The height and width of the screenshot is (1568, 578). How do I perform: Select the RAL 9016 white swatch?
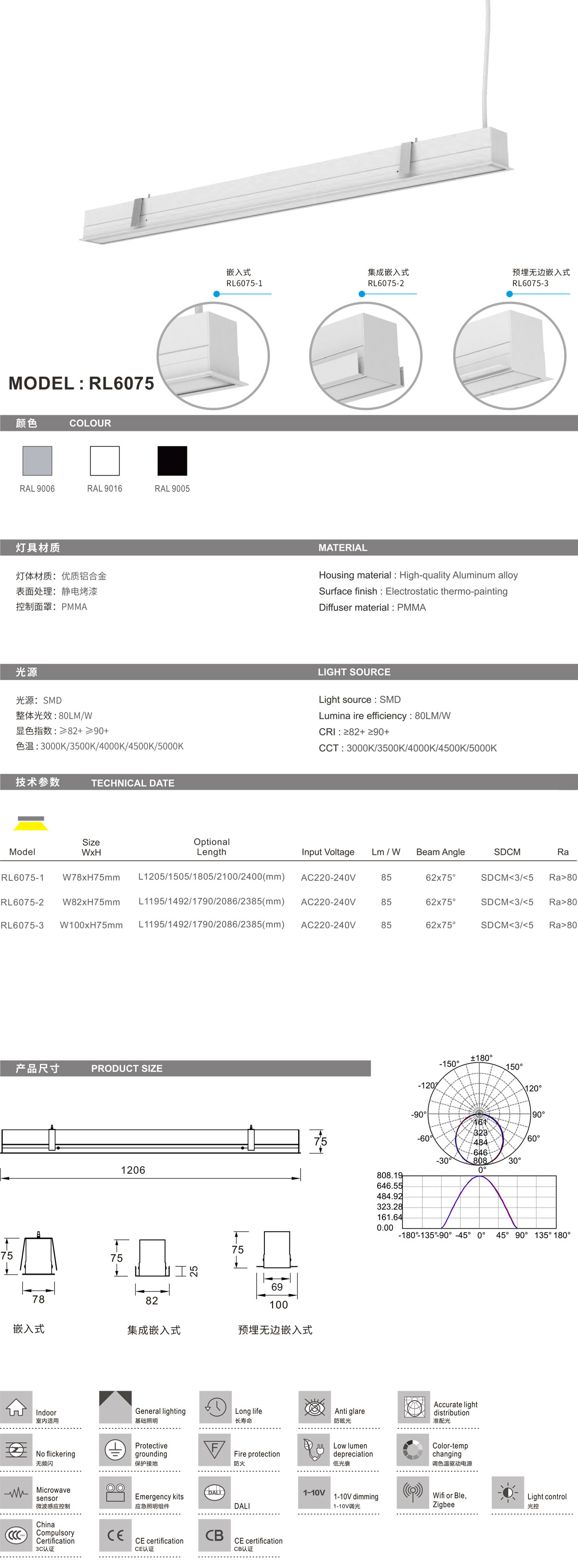(105, 461)
